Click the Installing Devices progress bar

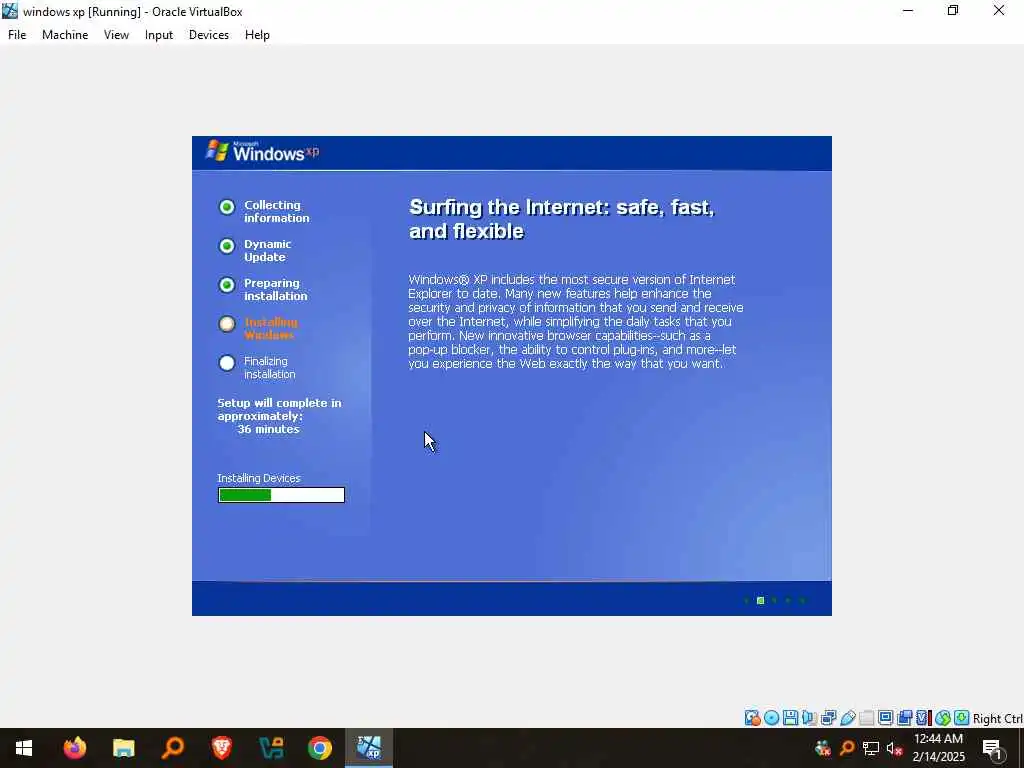tap(281, 495)
